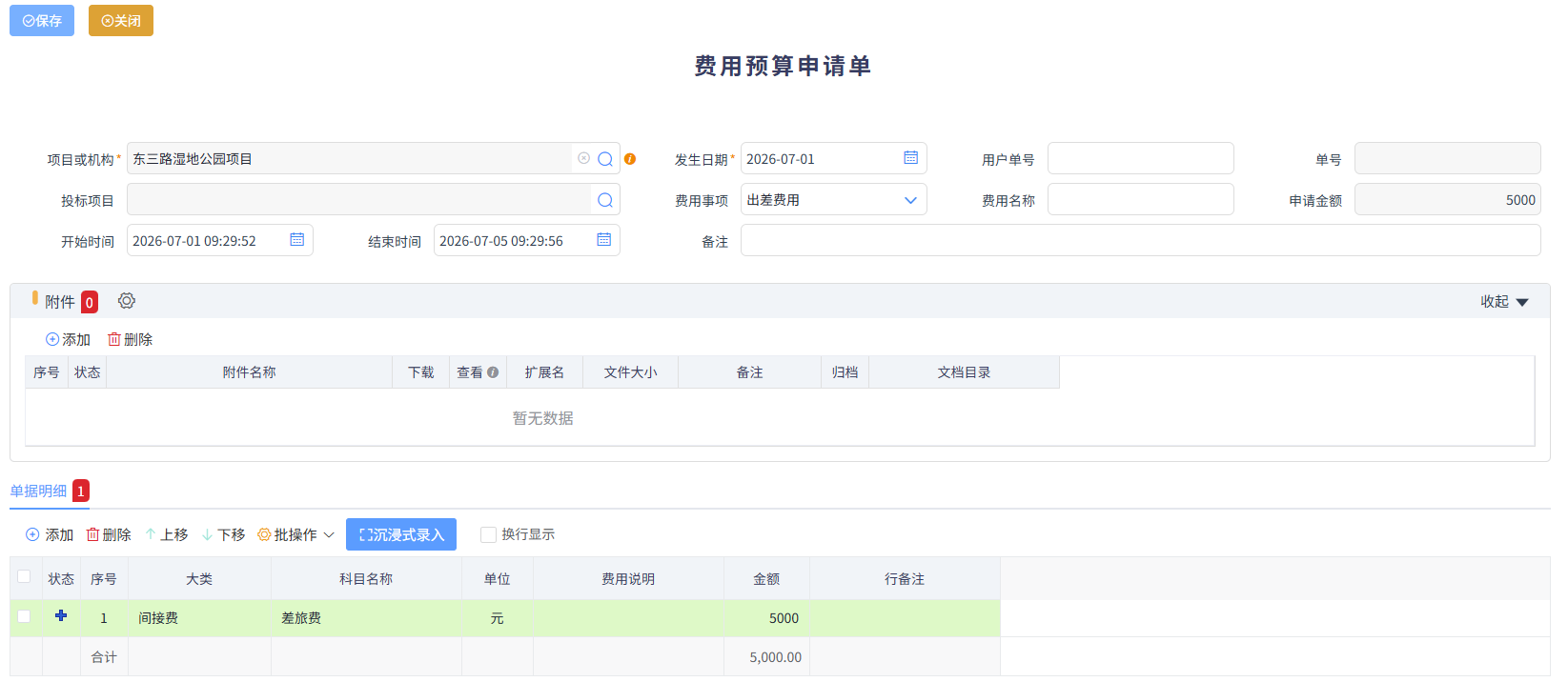The image size is (1568, 682).
Task: Click the orange info icon beside 项目或机构
Action: click(x=630, y=159)
